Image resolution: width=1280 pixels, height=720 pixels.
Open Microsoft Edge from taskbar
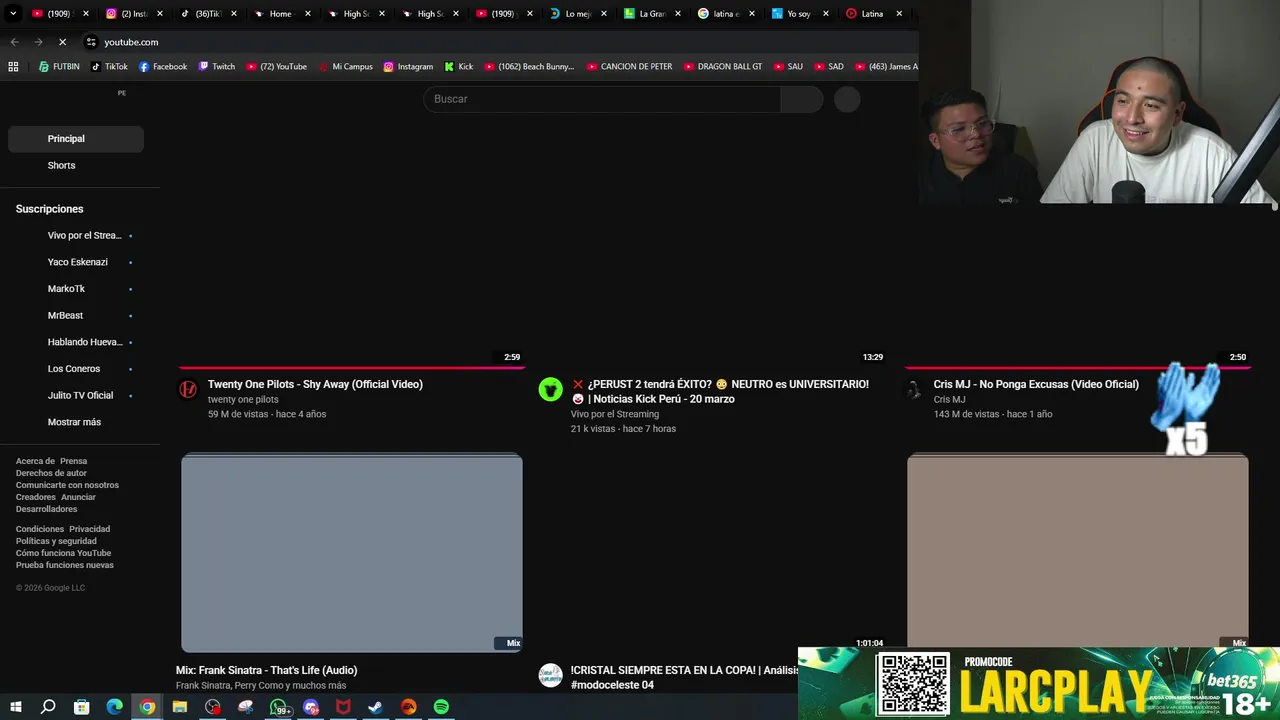click(x=114, y=707)
